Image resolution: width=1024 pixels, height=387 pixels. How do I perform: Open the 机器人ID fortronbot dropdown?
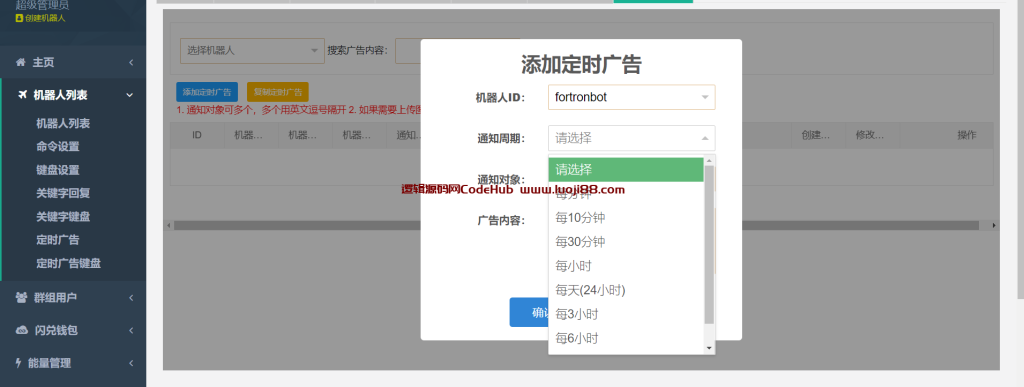tap(632, 97)
